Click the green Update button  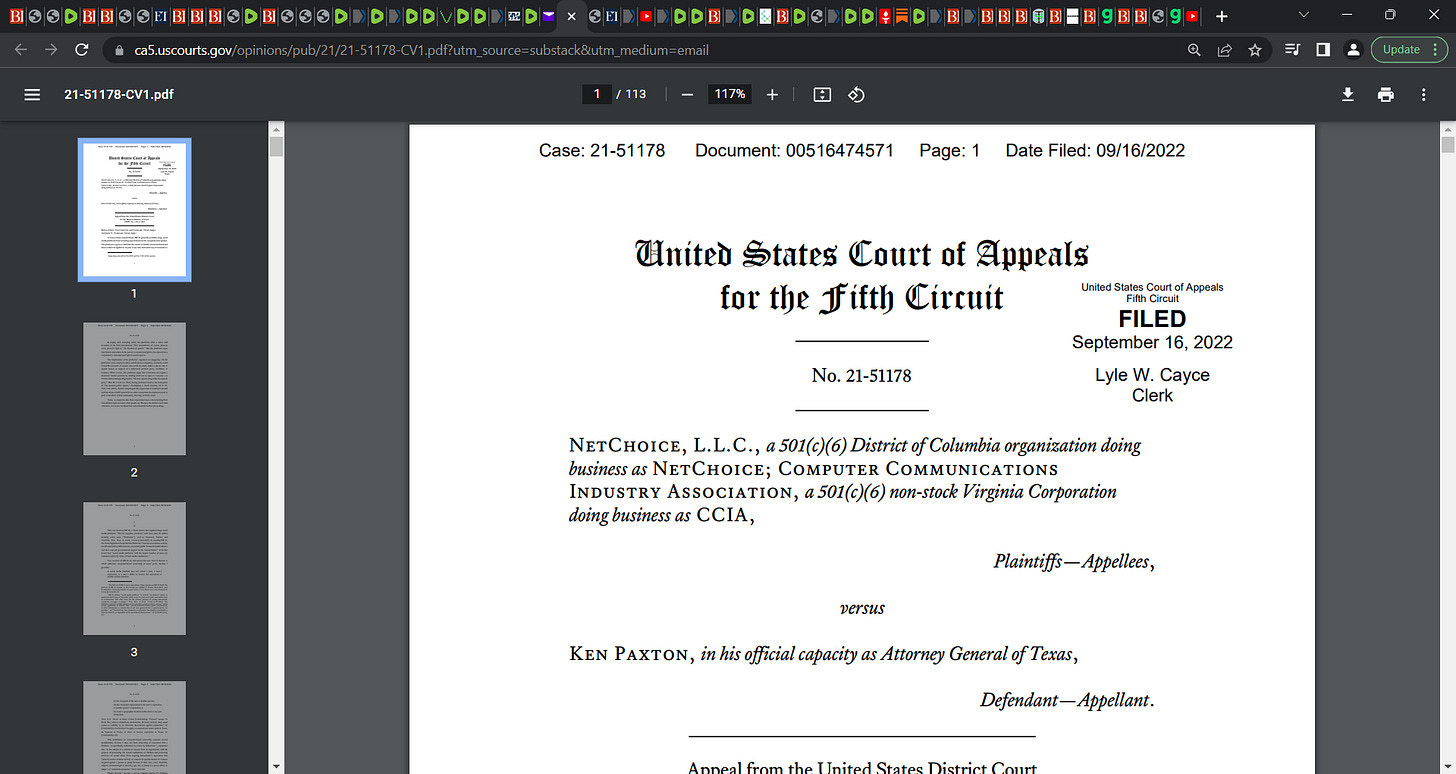pos(1408,49)
